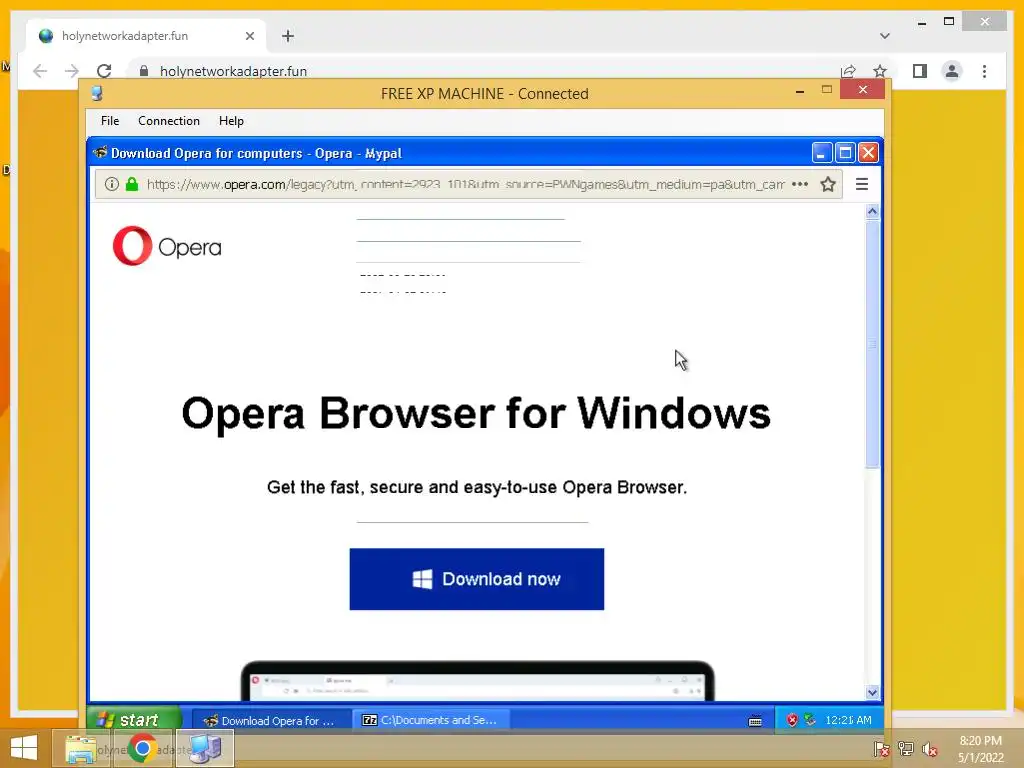Open the Mypal hamburger menu
The width and height of the screenshot is (1024, 768).
[861, 184]
